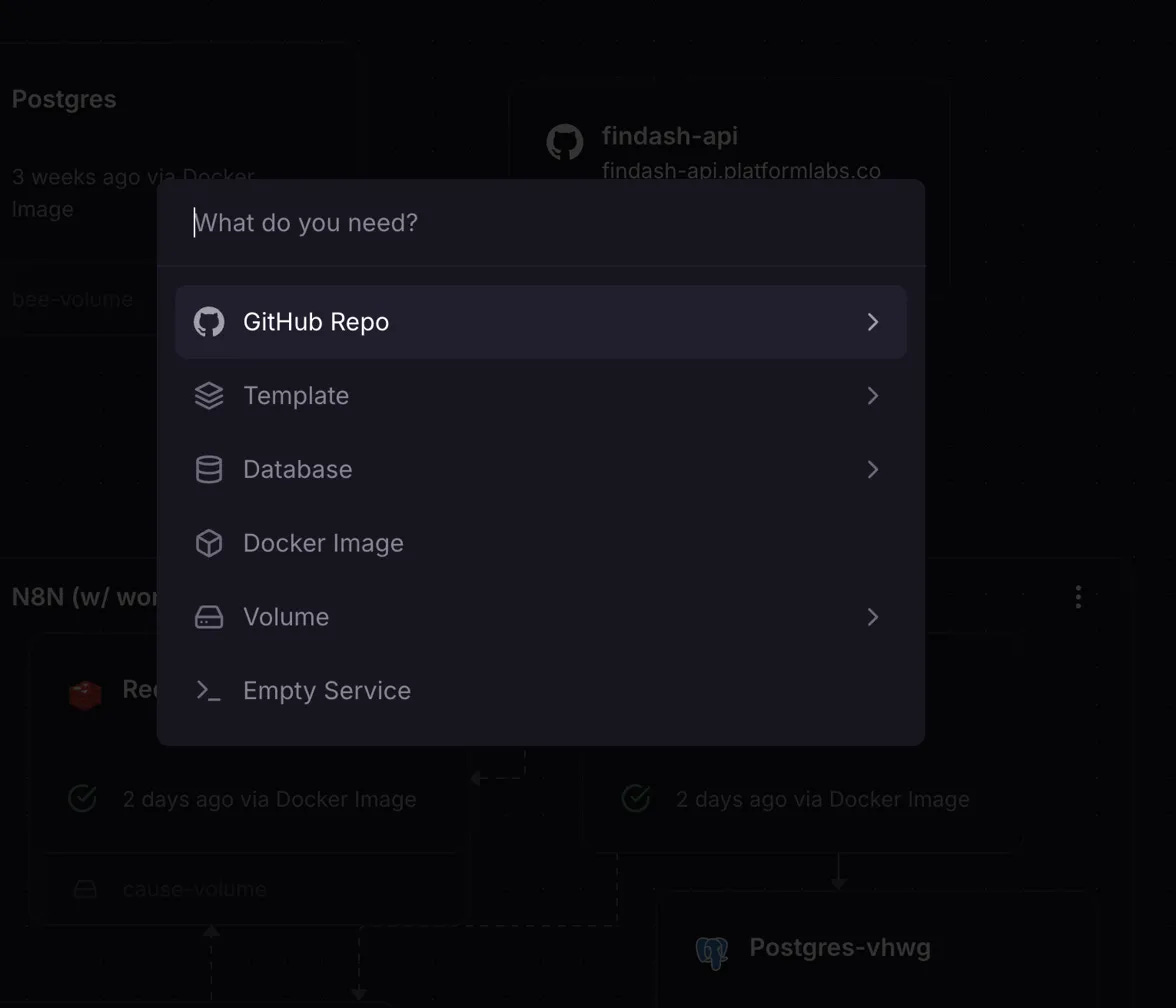Select the GitHub Repo option
Viewport: 1176px width, 1008px height.
click(x=540, y=322)
